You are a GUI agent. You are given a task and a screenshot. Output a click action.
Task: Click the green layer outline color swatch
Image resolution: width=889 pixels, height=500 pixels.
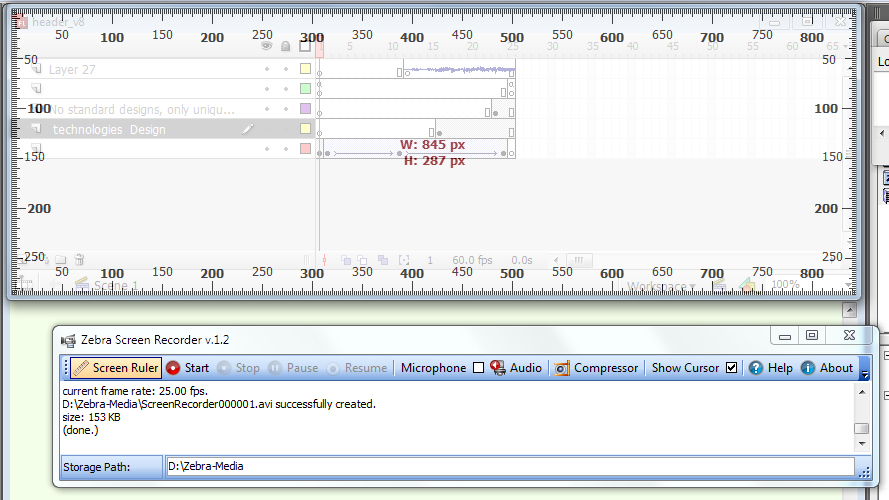[x=305, y=88]
